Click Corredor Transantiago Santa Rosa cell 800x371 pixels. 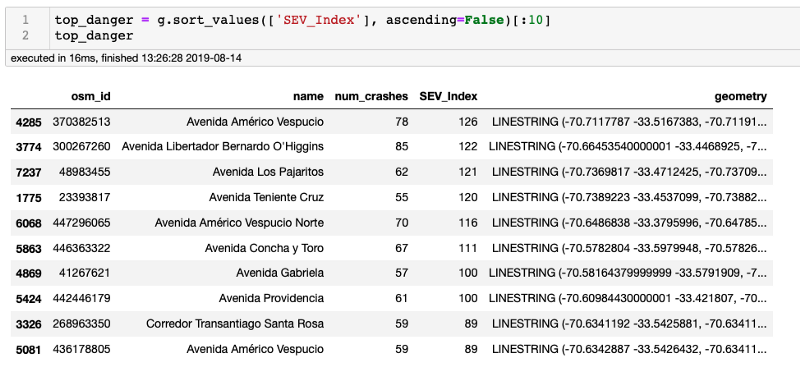click(235, 324)
